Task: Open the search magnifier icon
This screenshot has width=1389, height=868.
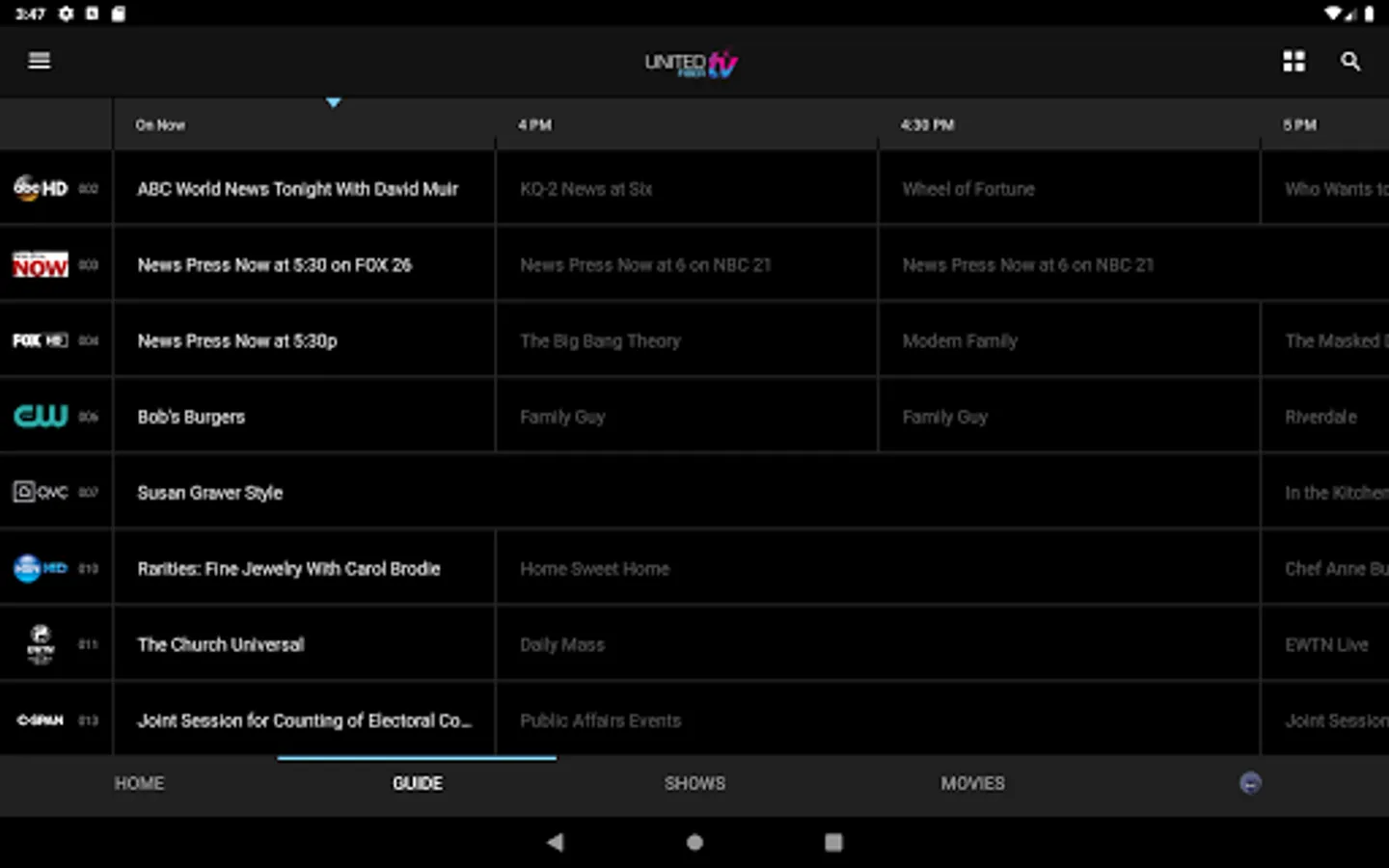Action: [x=1350, y=62]
